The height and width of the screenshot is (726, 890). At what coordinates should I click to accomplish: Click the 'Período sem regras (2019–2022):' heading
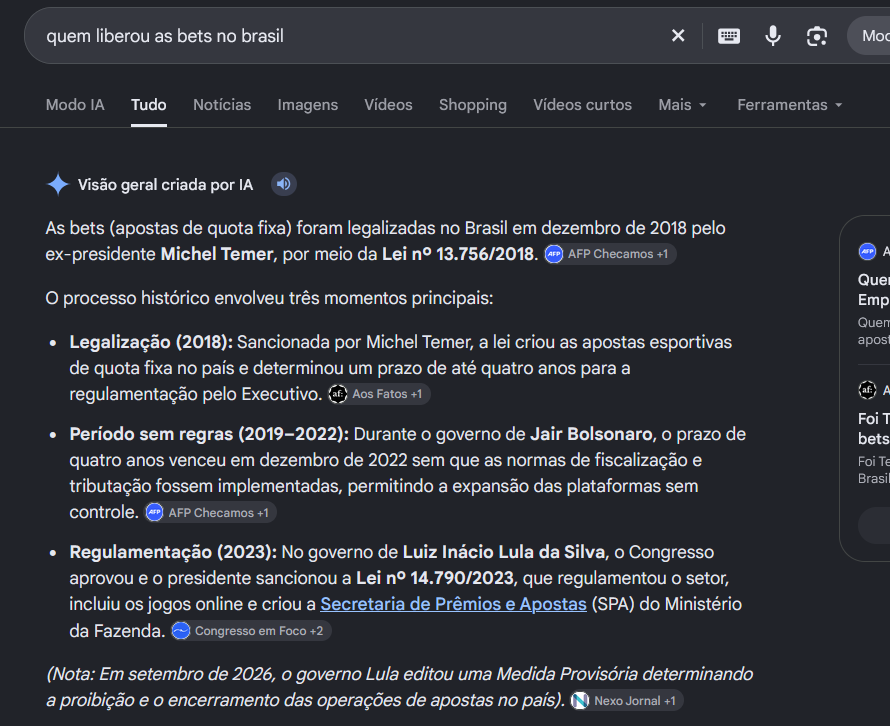(x=209, y=434)
